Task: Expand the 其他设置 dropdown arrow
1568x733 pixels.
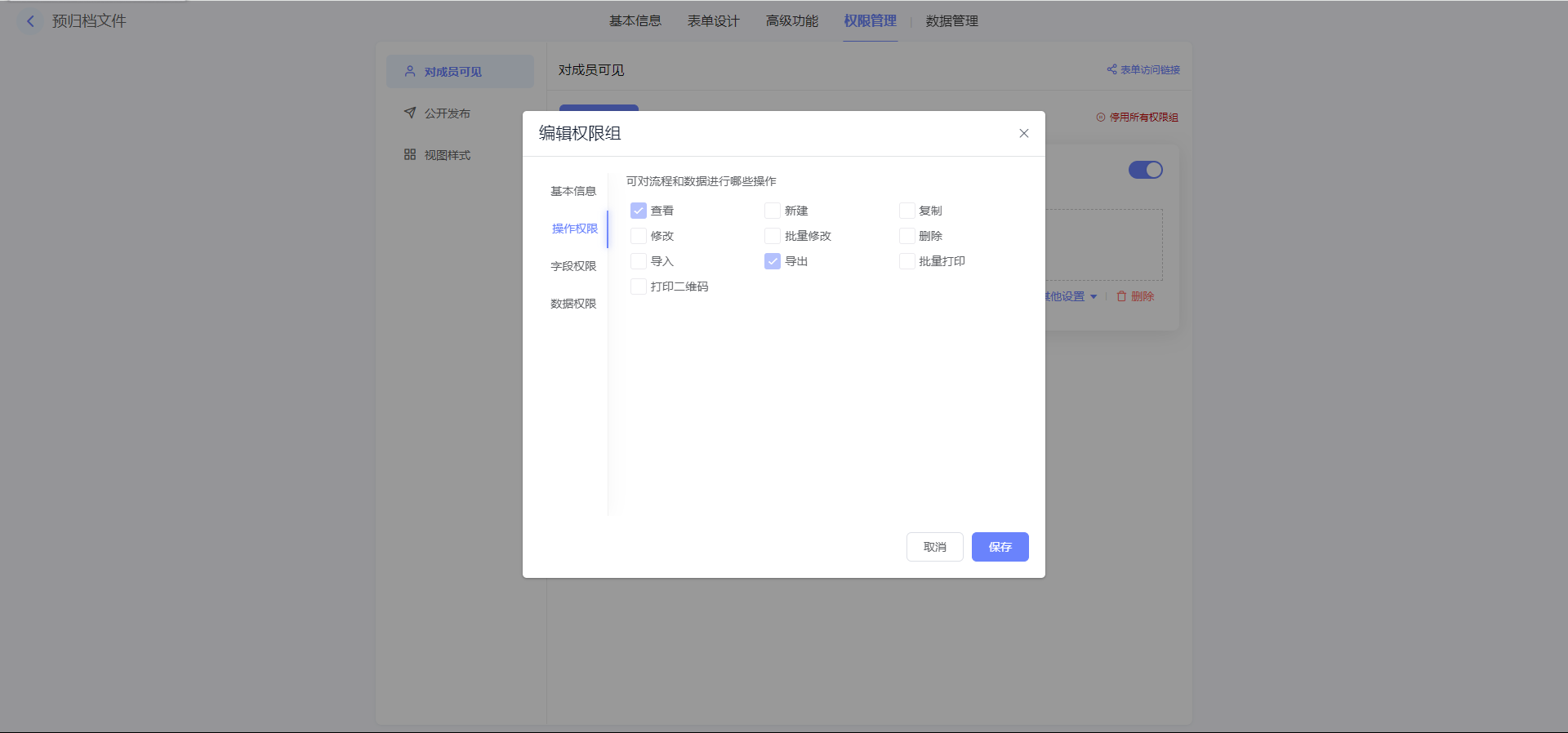Action: click(x=1094, y=296)
